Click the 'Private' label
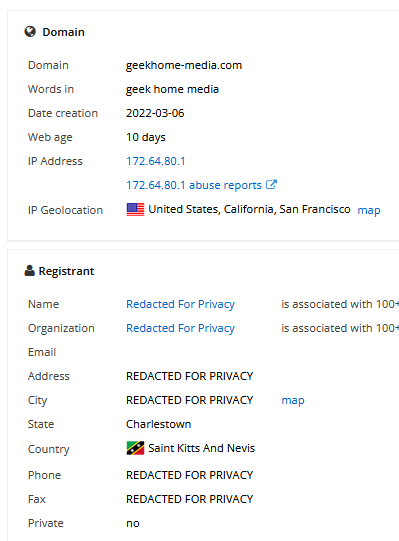 click(46, 523)
